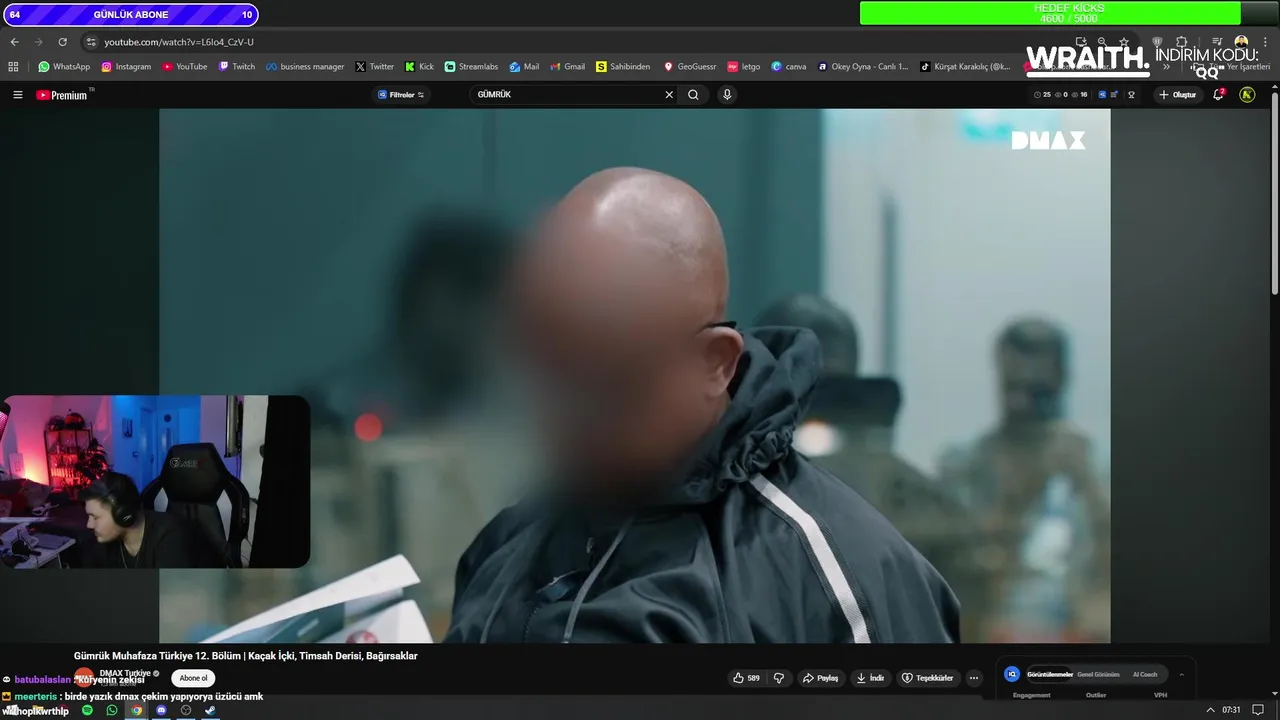Open the canva bookmark
Viewport: 1280px width, 720px height.
[x=789, y=67]
